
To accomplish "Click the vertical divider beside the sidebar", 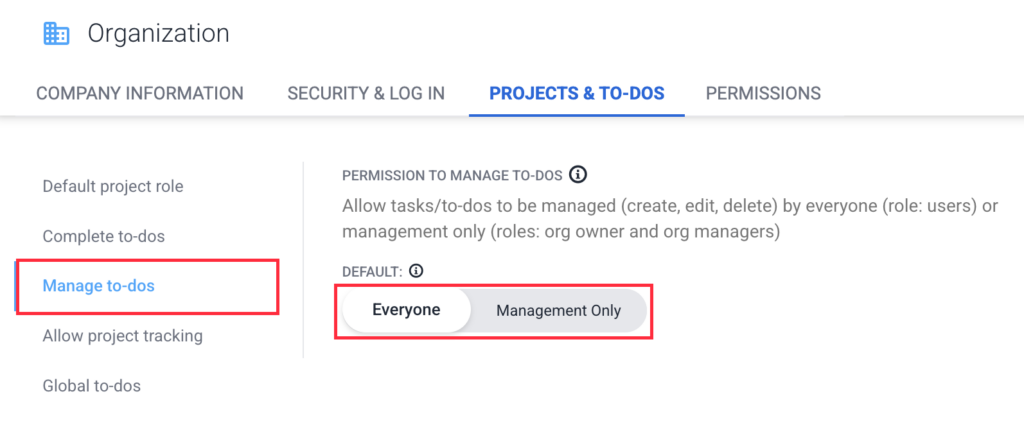I will pyautogui.click(x=303, y=260).
